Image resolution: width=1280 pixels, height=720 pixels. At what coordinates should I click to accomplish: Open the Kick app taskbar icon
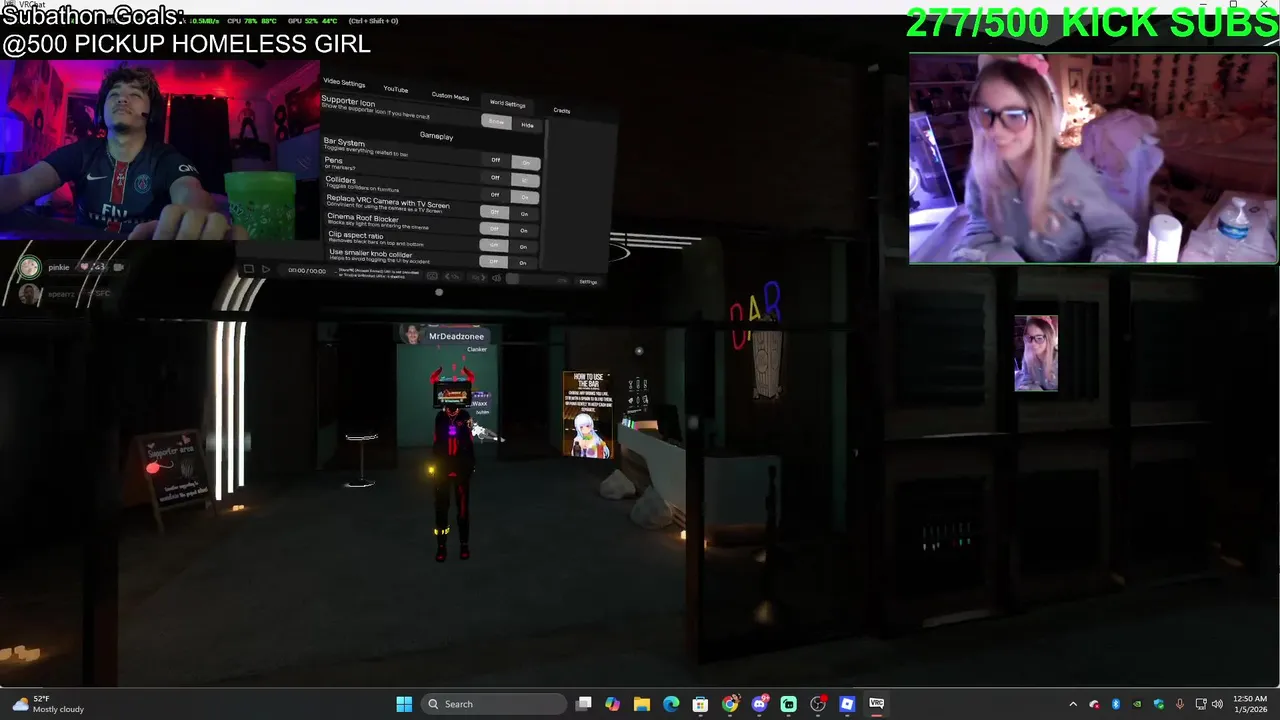788,704
